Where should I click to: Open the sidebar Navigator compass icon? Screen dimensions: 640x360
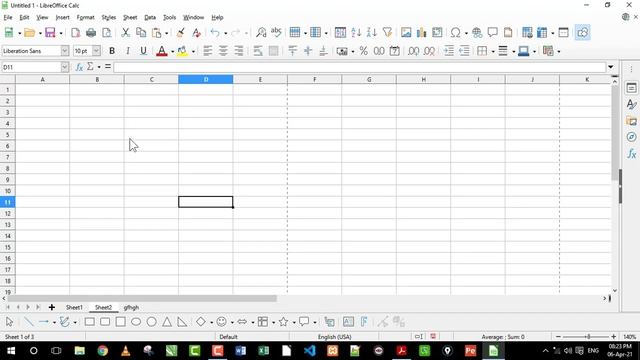point(631,137)
